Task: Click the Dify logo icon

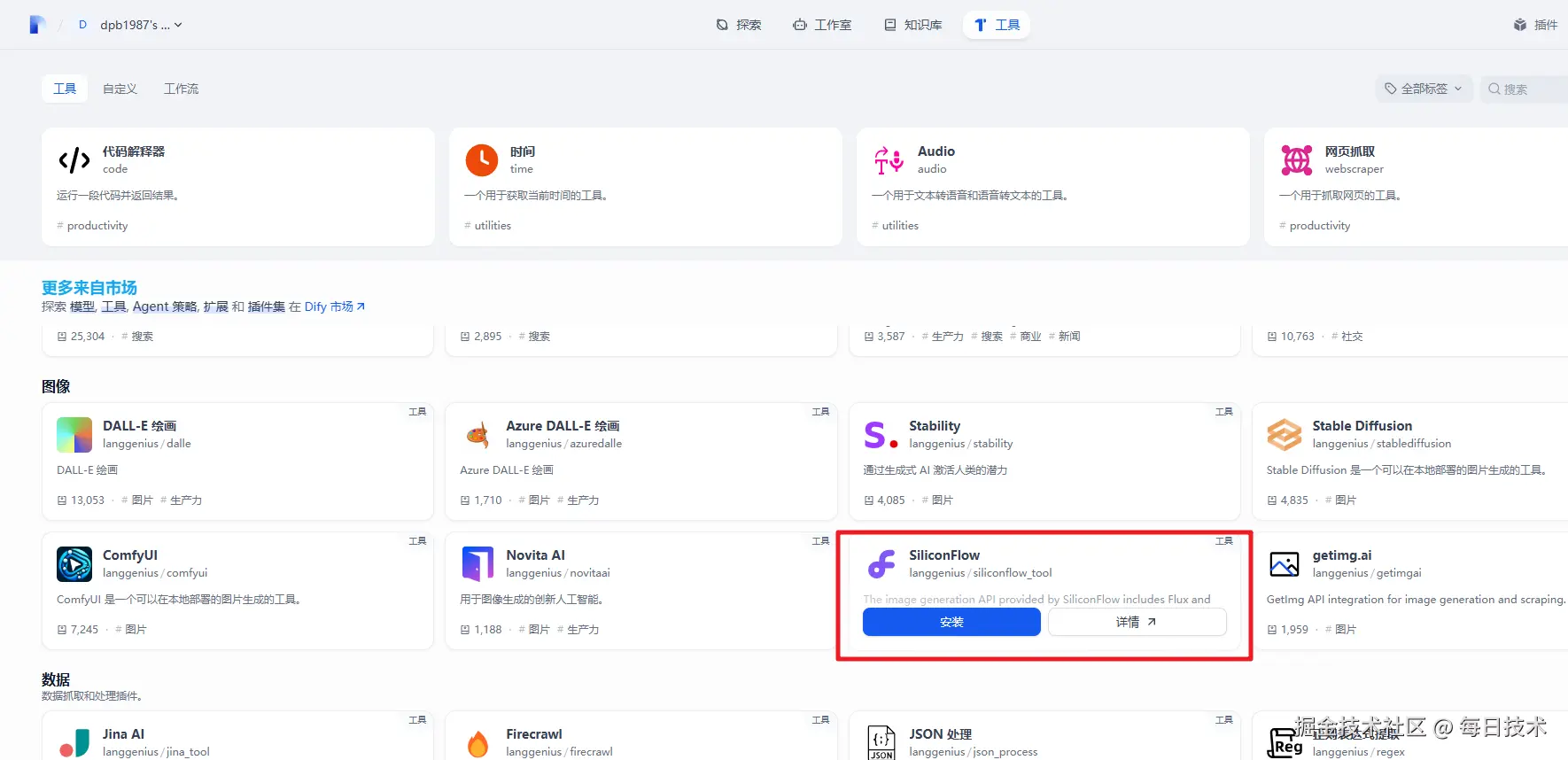Action: 37,25
